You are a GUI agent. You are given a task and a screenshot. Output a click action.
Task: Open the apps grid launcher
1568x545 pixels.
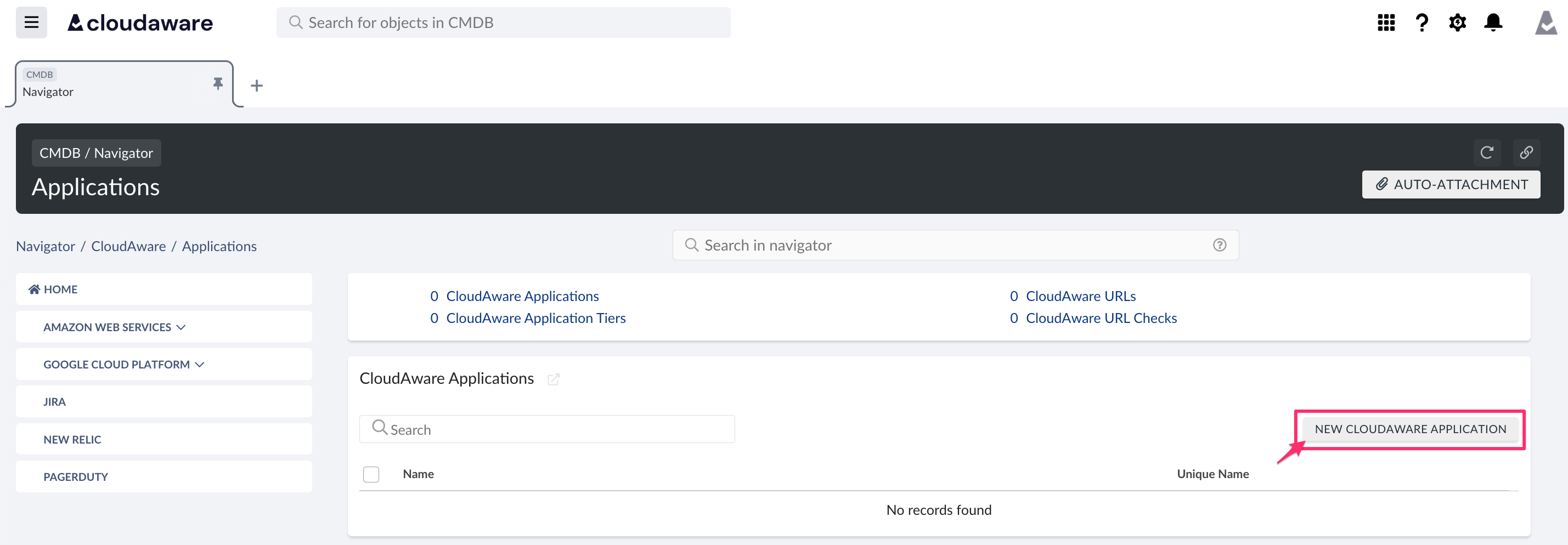pos(1385,22)
